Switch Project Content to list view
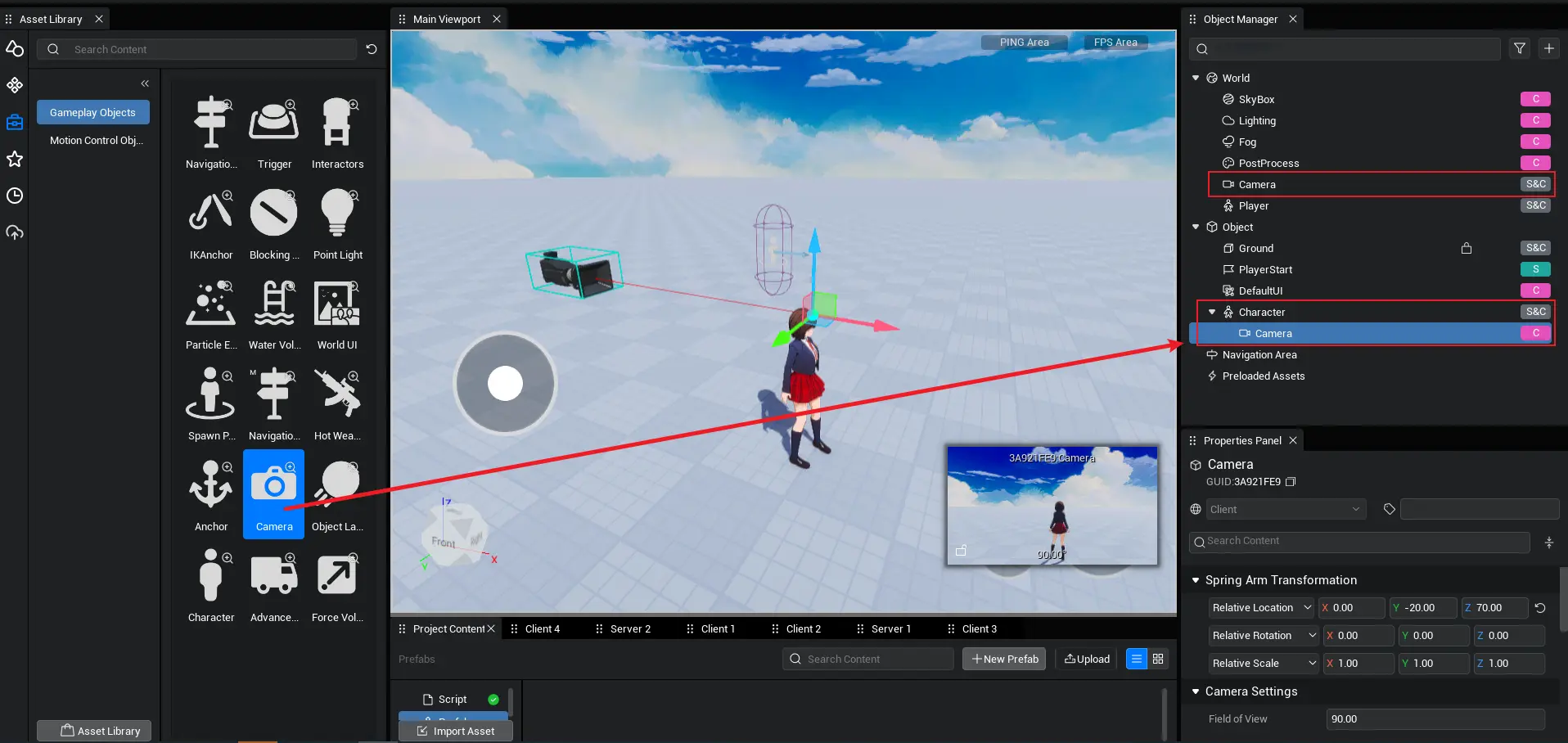Image resolution: width=1568 pixels, height=743 pixels. point(1137,659)
